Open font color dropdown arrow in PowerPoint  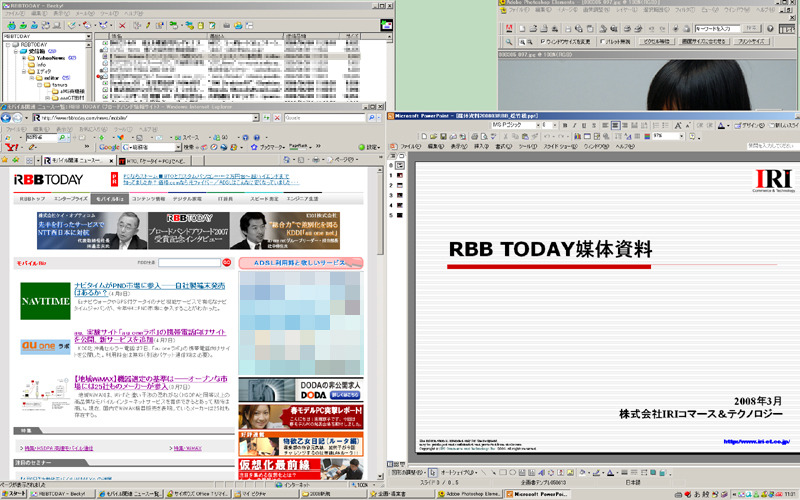click(728, 126)
